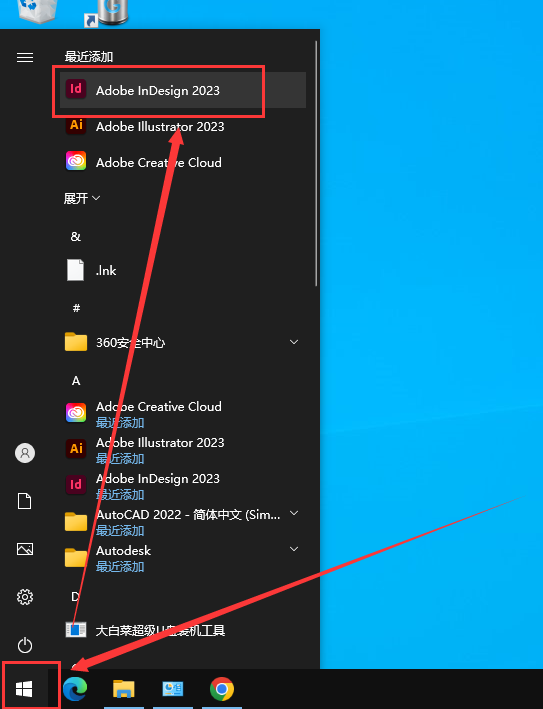Viewport: 543px width, 709px height.
Task: Open Adobe Illustrator 2023 under section A
Action: 183,449
